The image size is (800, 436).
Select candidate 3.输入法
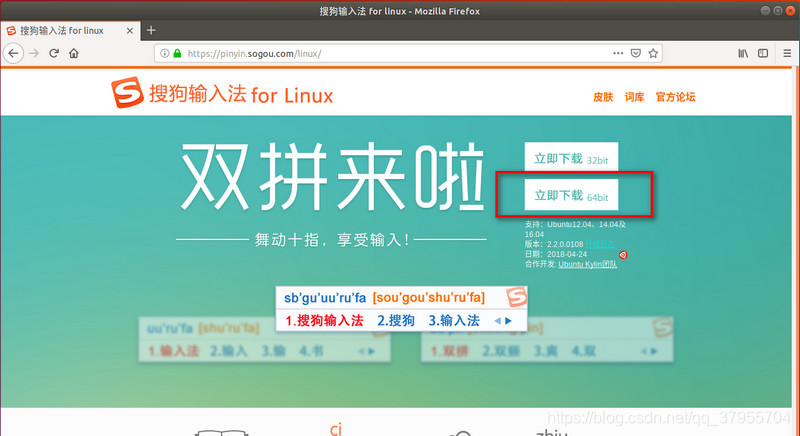click(x=454, y=321)
